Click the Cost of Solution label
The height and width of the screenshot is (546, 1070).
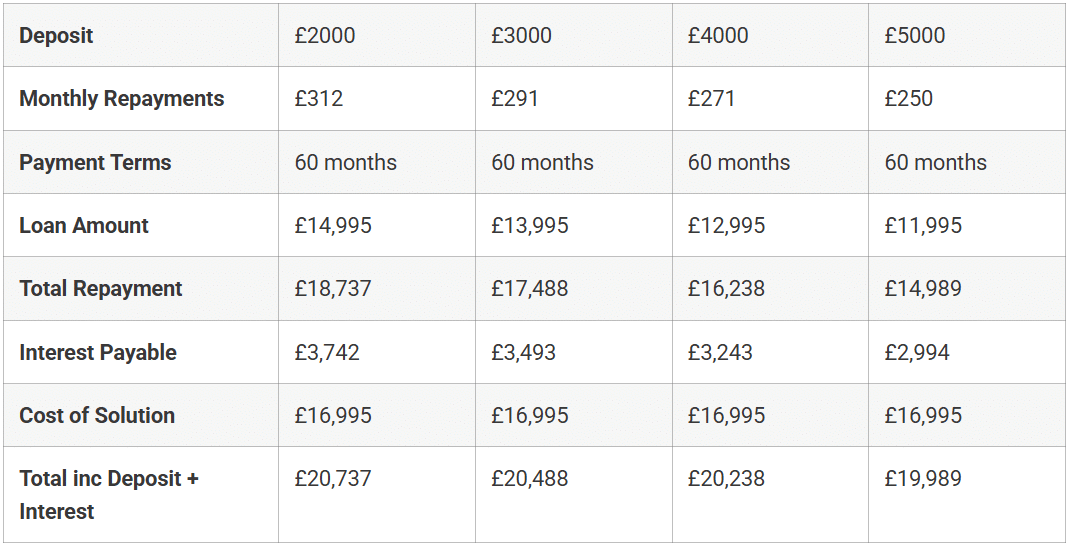97,415
